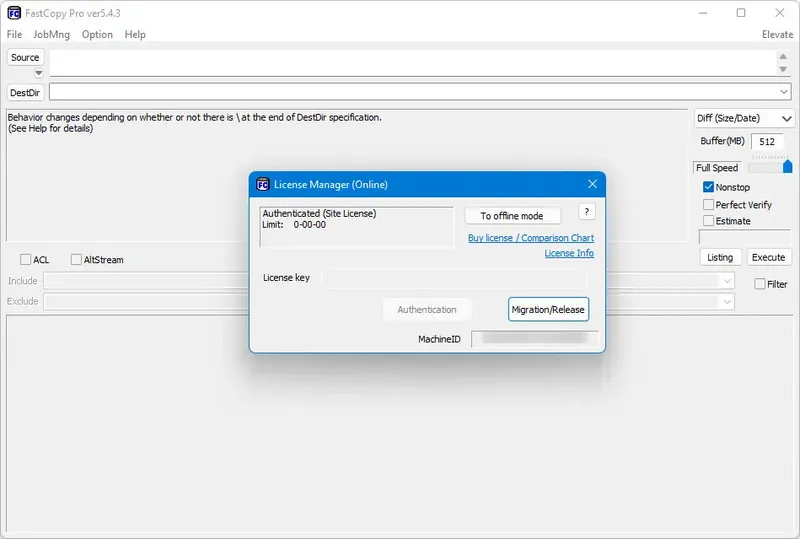
Task: Click Elevate in the menu bar
Action: pos(778,34)
